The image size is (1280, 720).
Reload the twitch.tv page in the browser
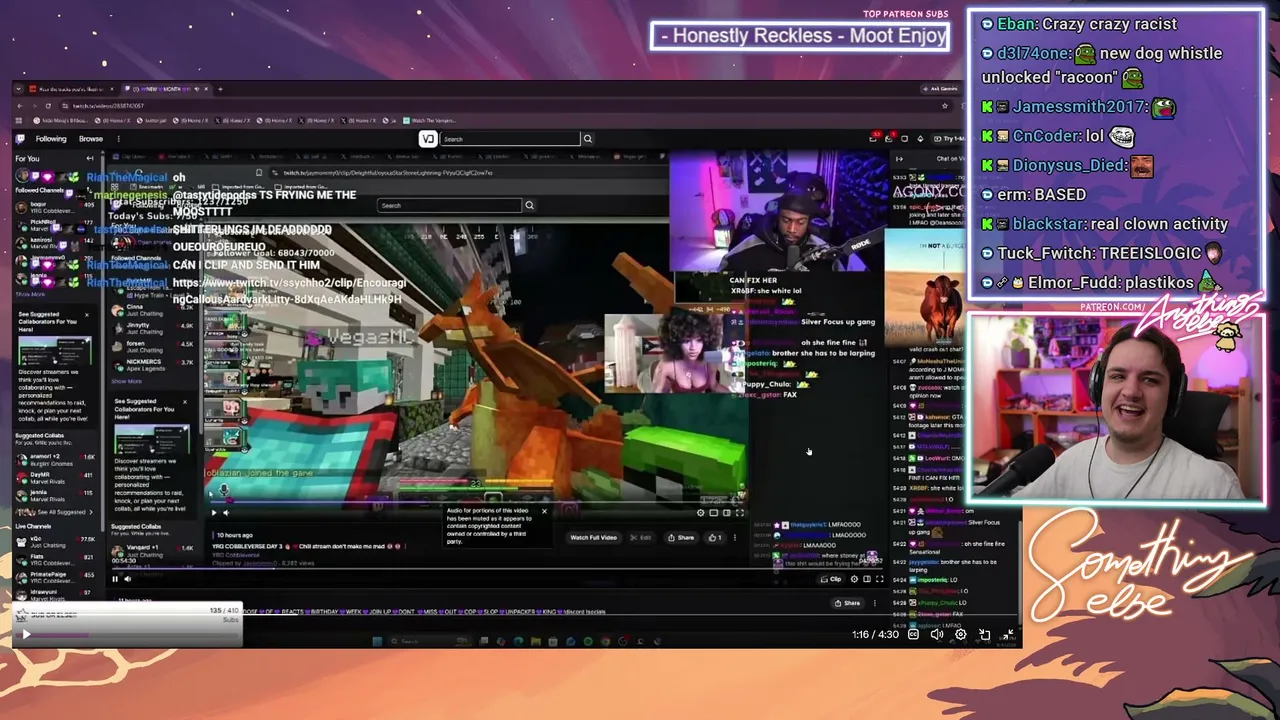pyautogui.click(x=49, y=105)
